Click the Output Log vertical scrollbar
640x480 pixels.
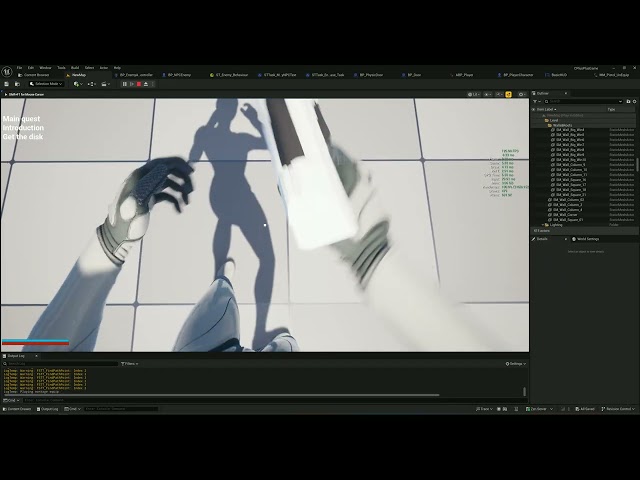(x=524, y=391)
